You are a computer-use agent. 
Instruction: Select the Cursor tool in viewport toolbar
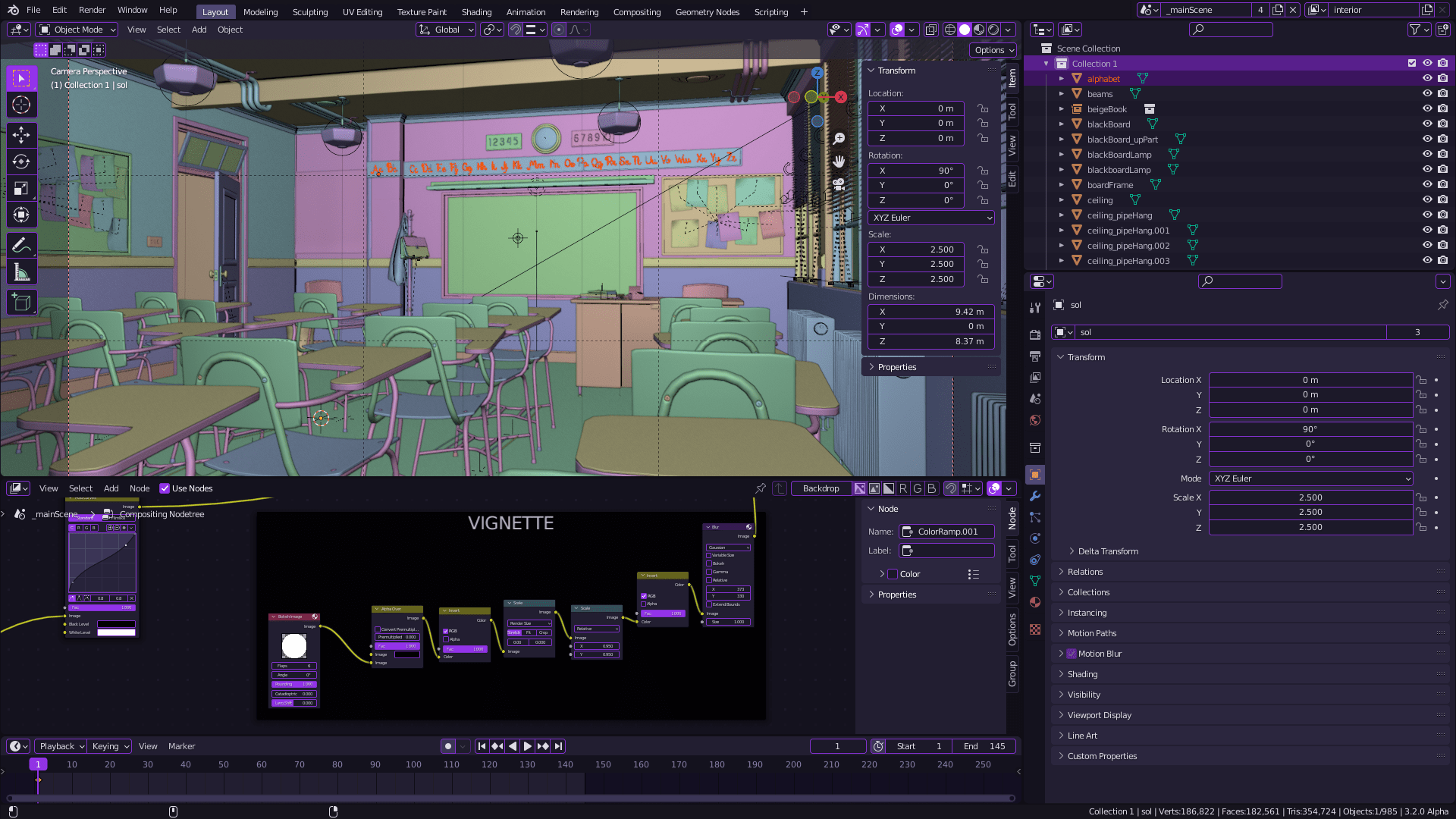pyautogui.click(x=21, y=105)
